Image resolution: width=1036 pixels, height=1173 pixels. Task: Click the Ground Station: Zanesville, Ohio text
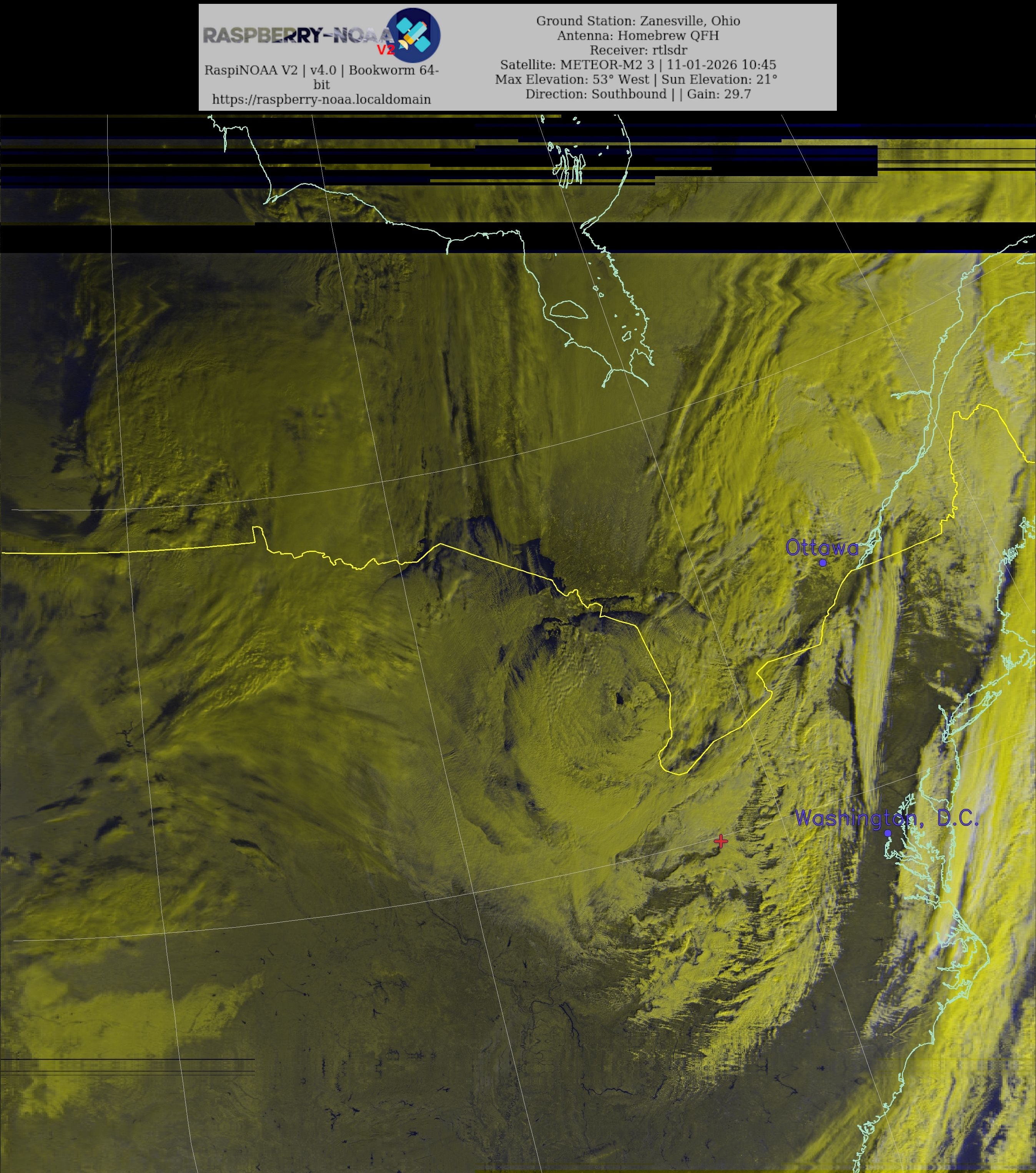638,21
